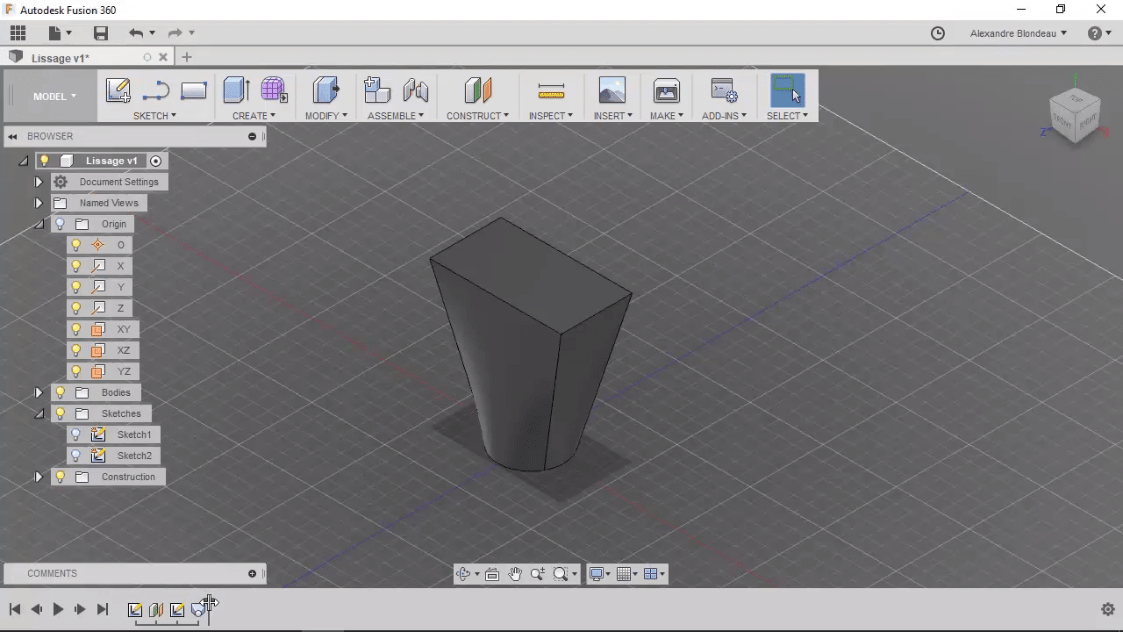The image size is (1123, 632).
Task: Start Create Sketch tool
Action: coord(117,91)
